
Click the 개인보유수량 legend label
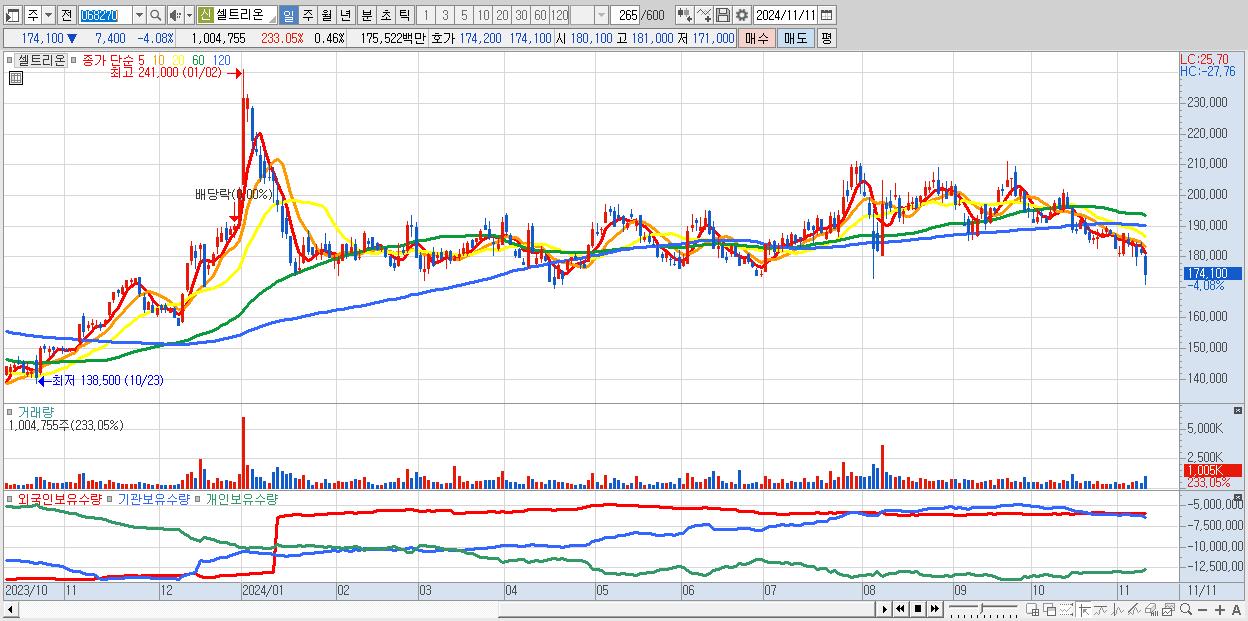point(241,498)
